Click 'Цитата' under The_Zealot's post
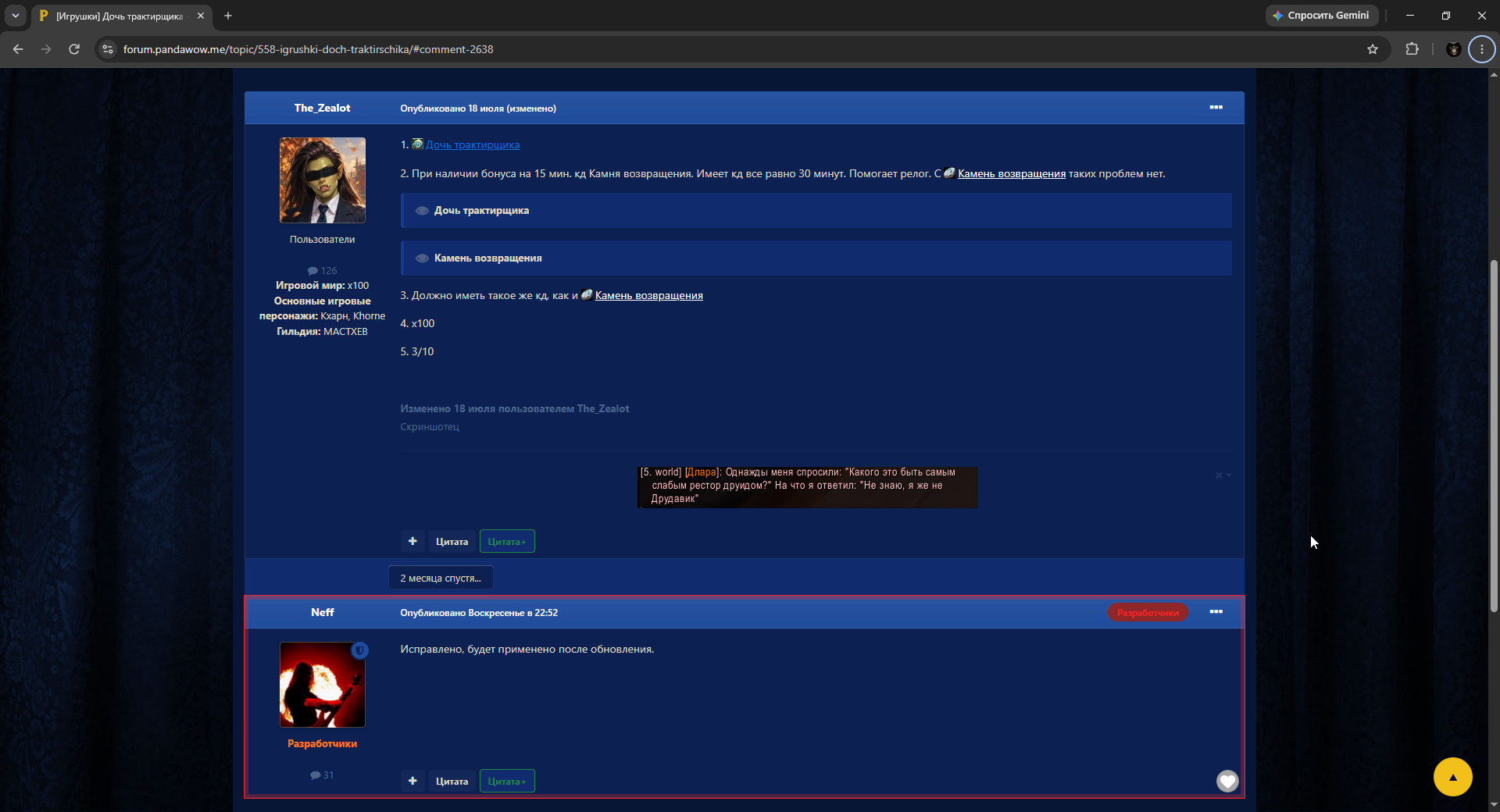Screen dimensions: 1500x812 pyautogui.click(x=452, y=542)
